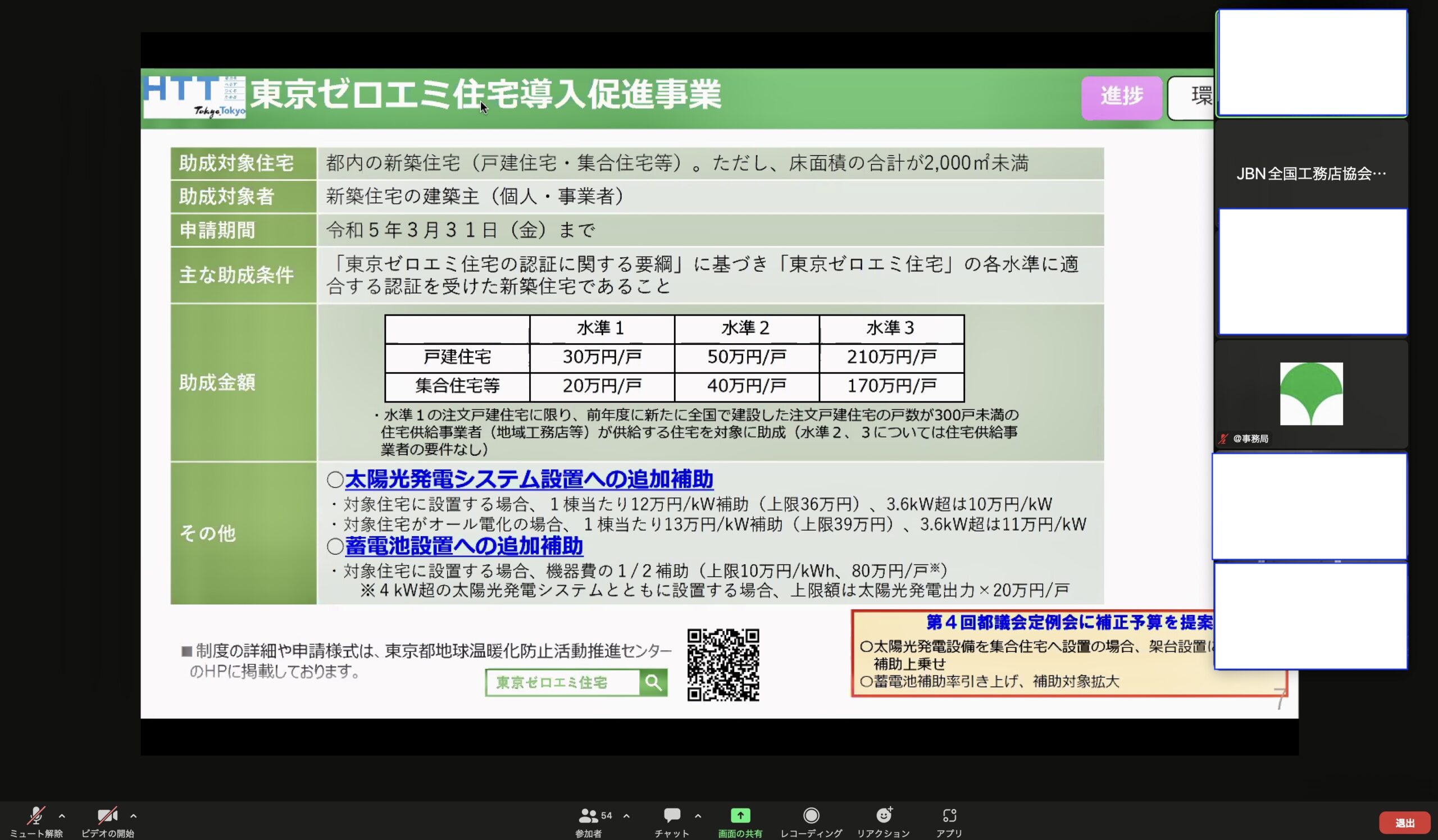Click the 太陽光発電システム設置への追加補助 link

pos(529,479)
